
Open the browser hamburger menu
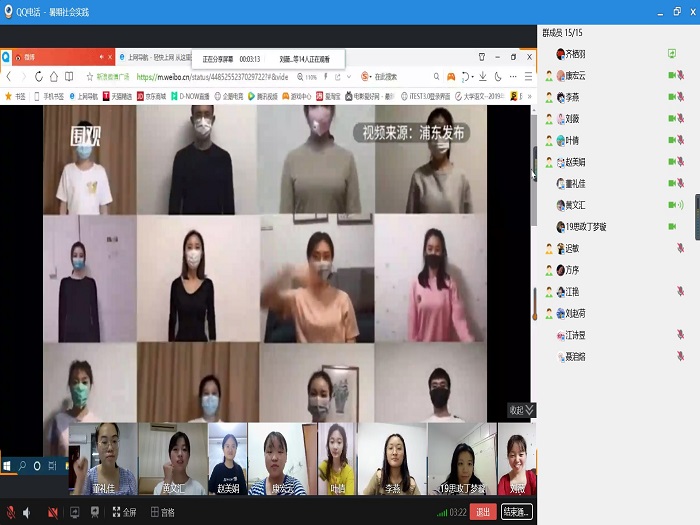click(x=528, y=77)
